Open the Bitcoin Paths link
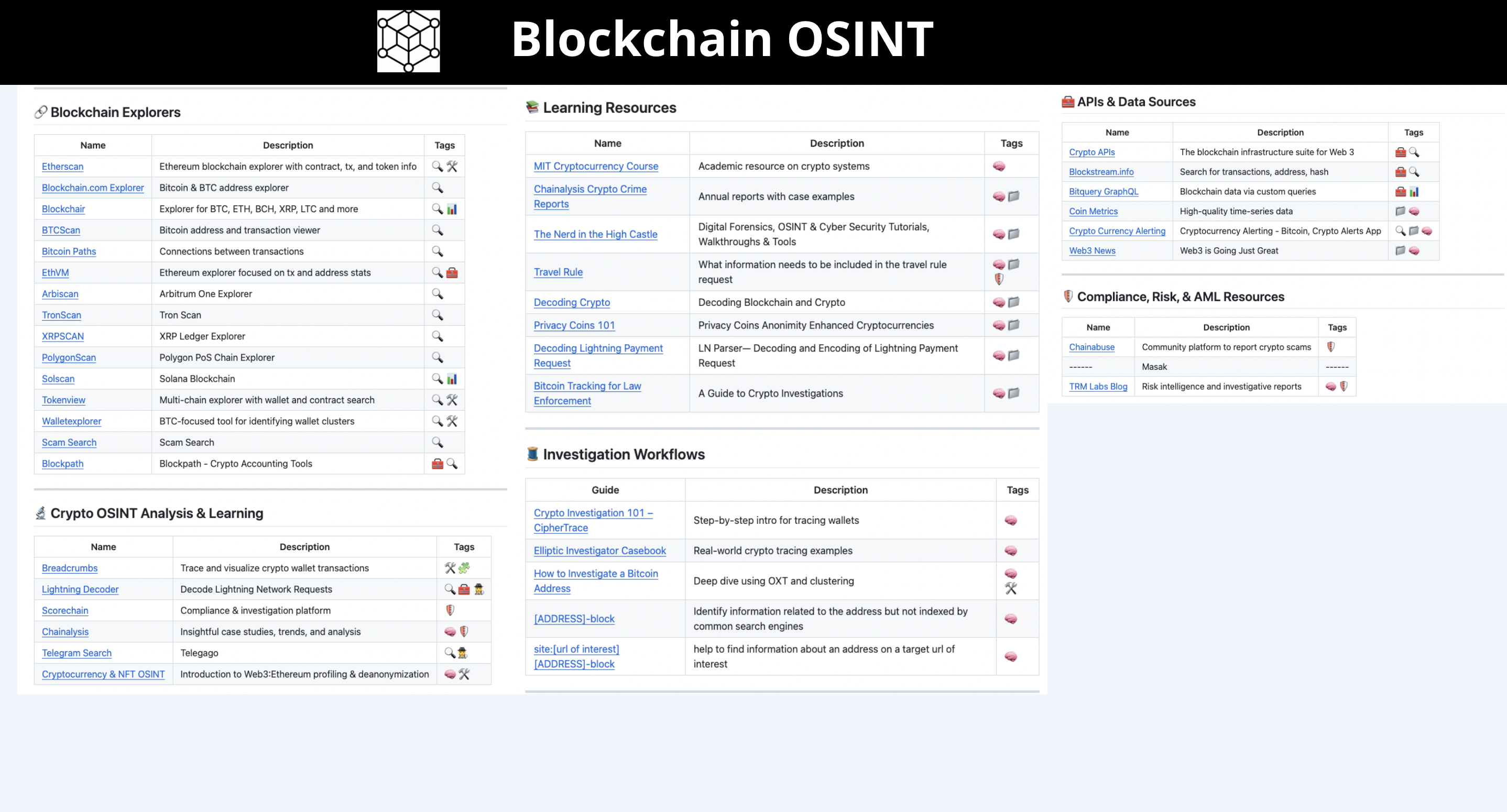 point(69,251)
